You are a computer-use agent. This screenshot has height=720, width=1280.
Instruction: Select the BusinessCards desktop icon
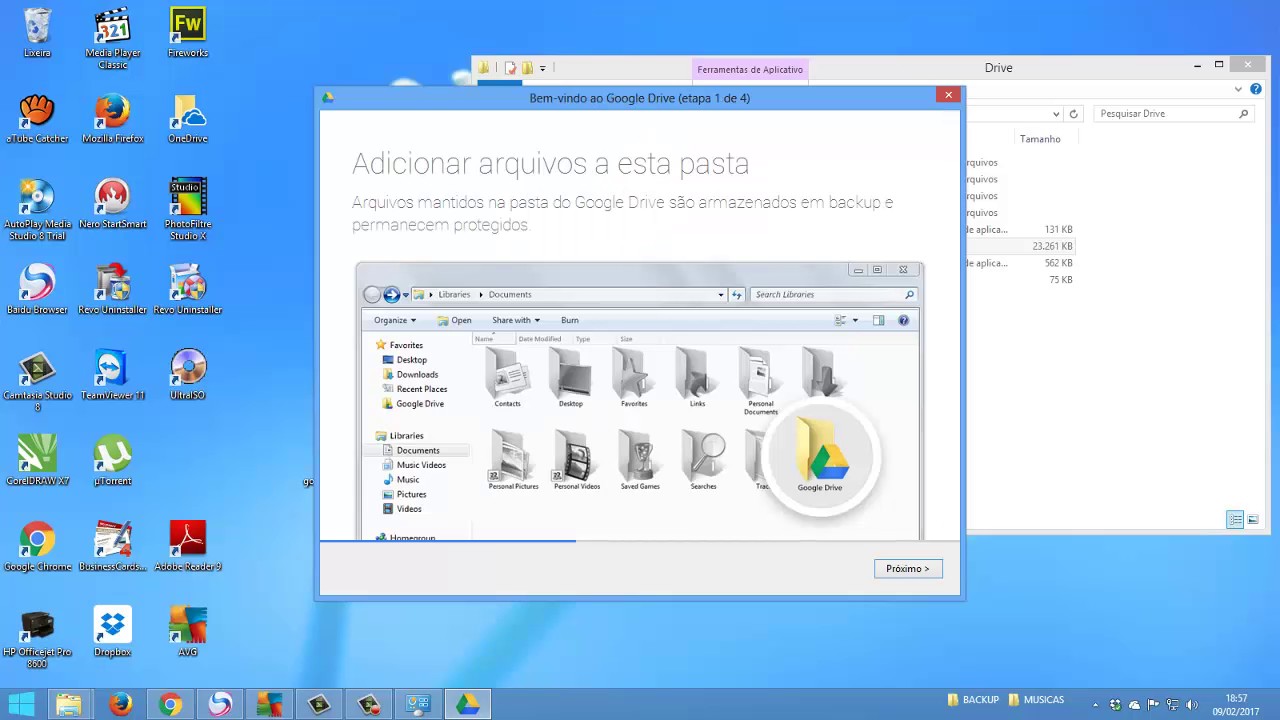[x=112, y=547]
